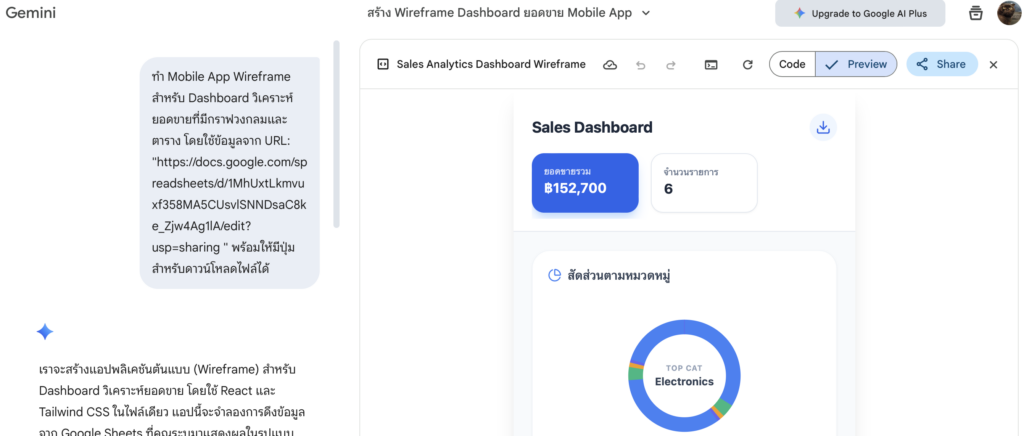Click the Gemini sparkle icon in chat
Viewport: 1024px width, 436px height.
coord(44,332)
